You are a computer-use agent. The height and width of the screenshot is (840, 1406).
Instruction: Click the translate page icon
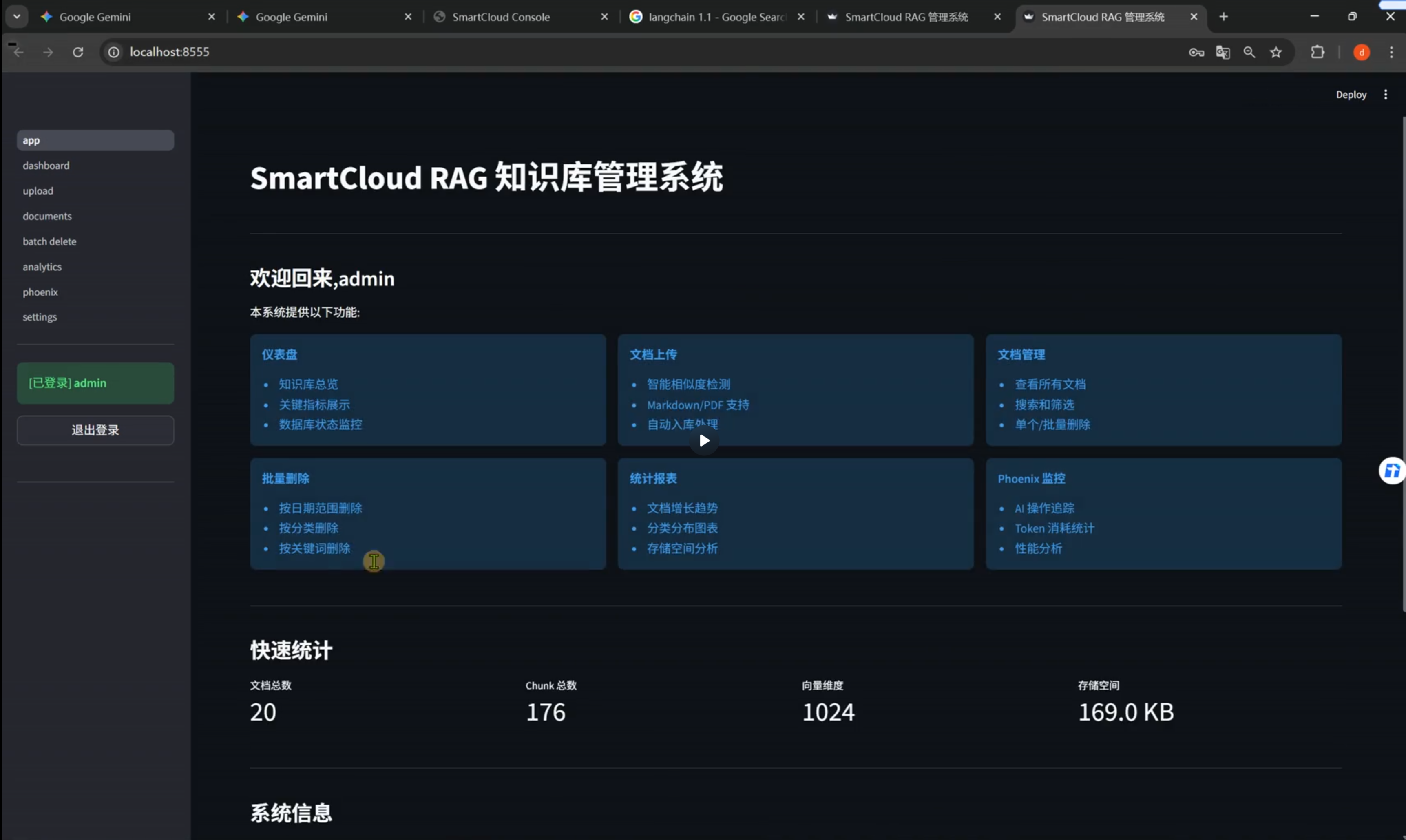click(1223, 52)
